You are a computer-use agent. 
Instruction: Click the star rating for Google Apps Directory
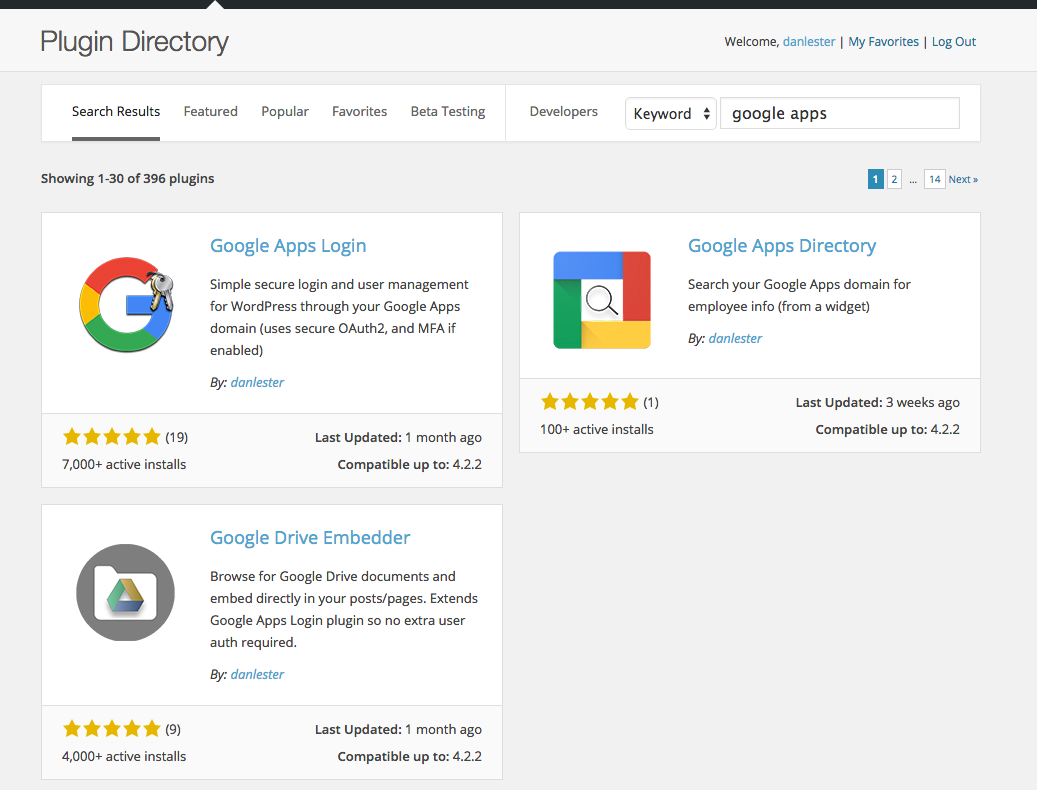click(x=590, y=402)
